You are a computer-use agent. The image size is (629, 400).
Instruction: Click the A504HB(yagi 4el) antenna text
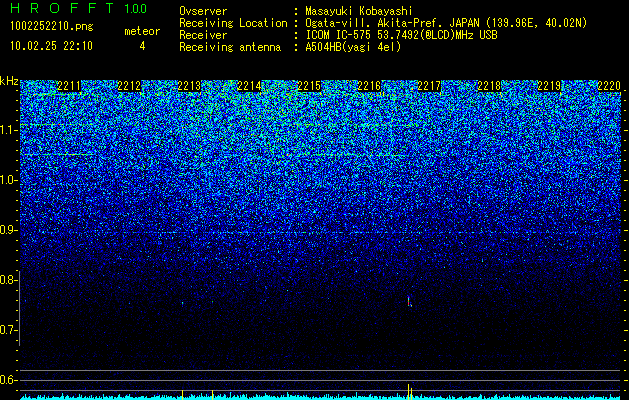point(353,47)
